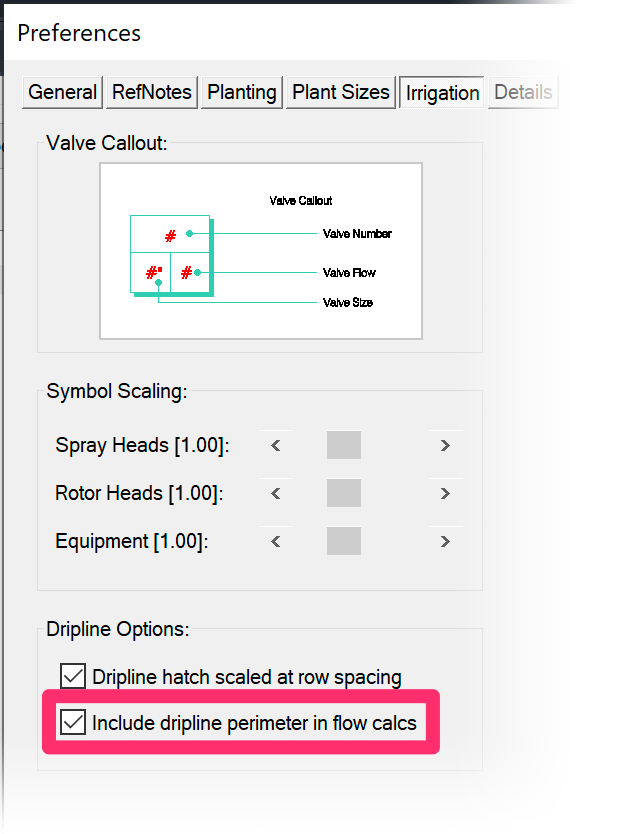The height and width of the screenshot is (834, 618).
Task: Select the Plant Sizes tab
Action: click(x=341, y=93)
